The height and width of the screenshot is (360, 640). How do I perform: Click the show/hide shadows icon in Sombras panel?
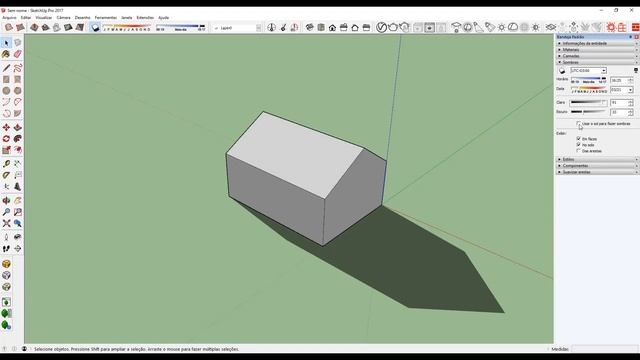(562, 71)
